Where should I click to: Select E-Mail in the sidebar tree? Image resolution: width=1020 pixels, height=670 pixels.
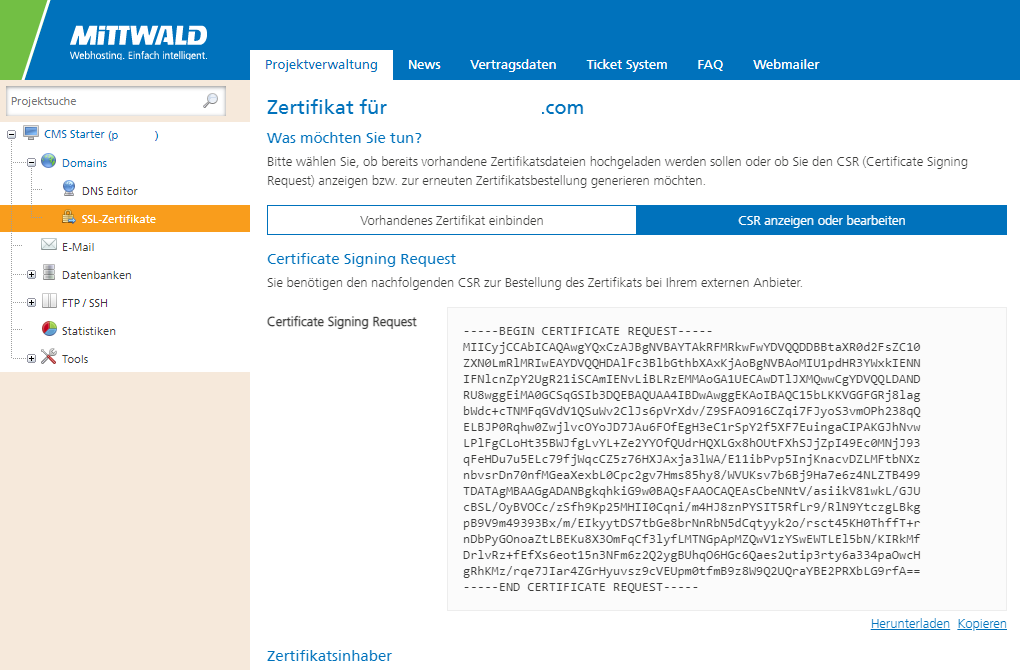click(78, 247)
